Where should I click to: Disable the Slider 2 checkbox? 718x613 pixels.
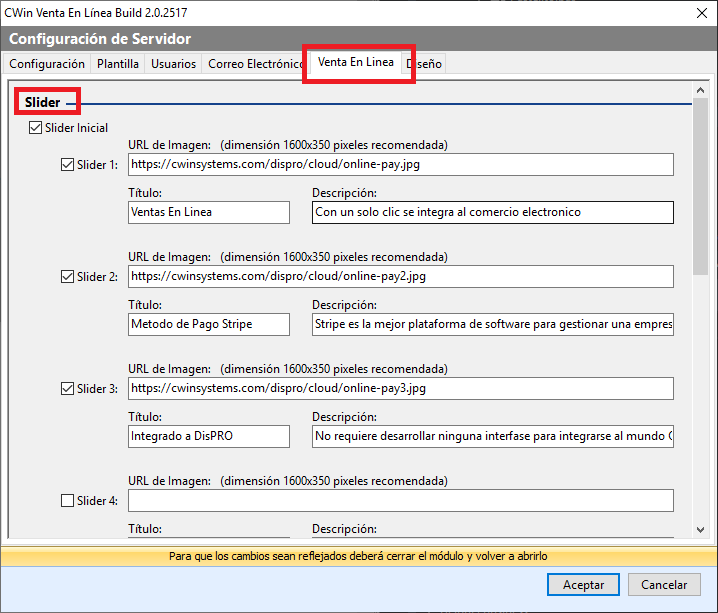(x=68, y=277)
